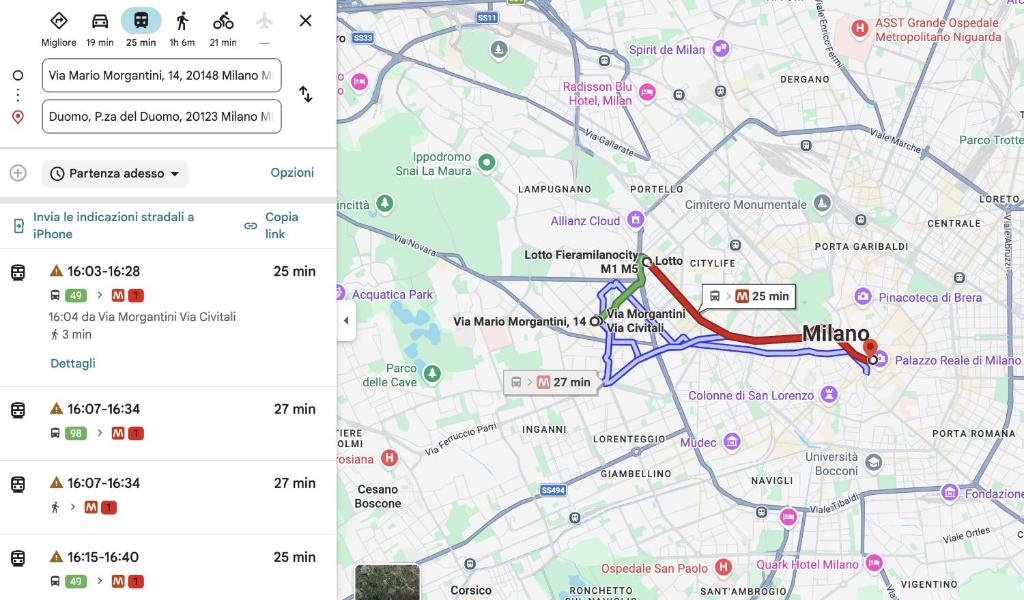This screenshot has width=1024, height=600.
Task: Select the public transit mode, 25 min
Action: [141, 29]
